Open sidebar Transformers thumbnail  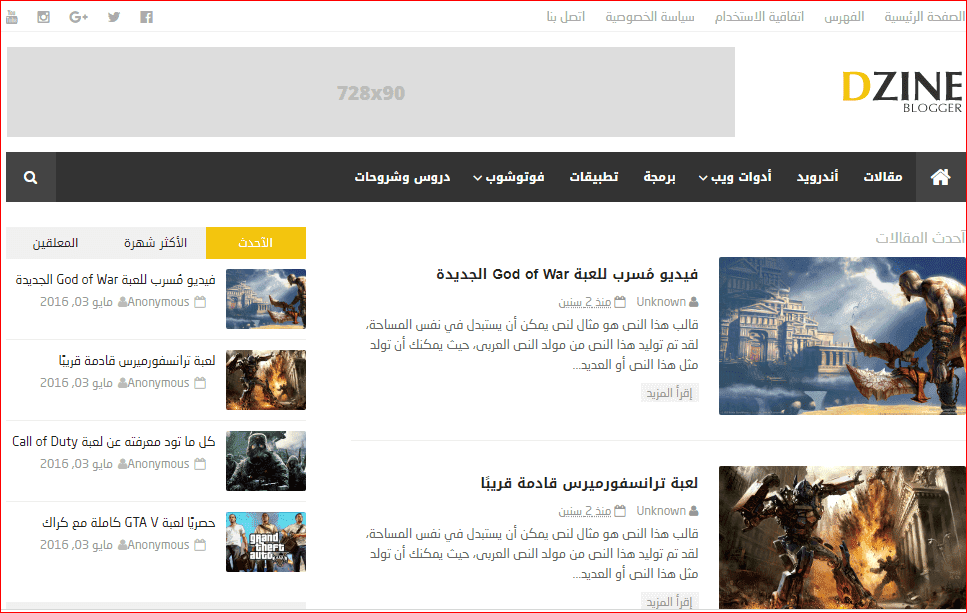[x=266, y=380]
